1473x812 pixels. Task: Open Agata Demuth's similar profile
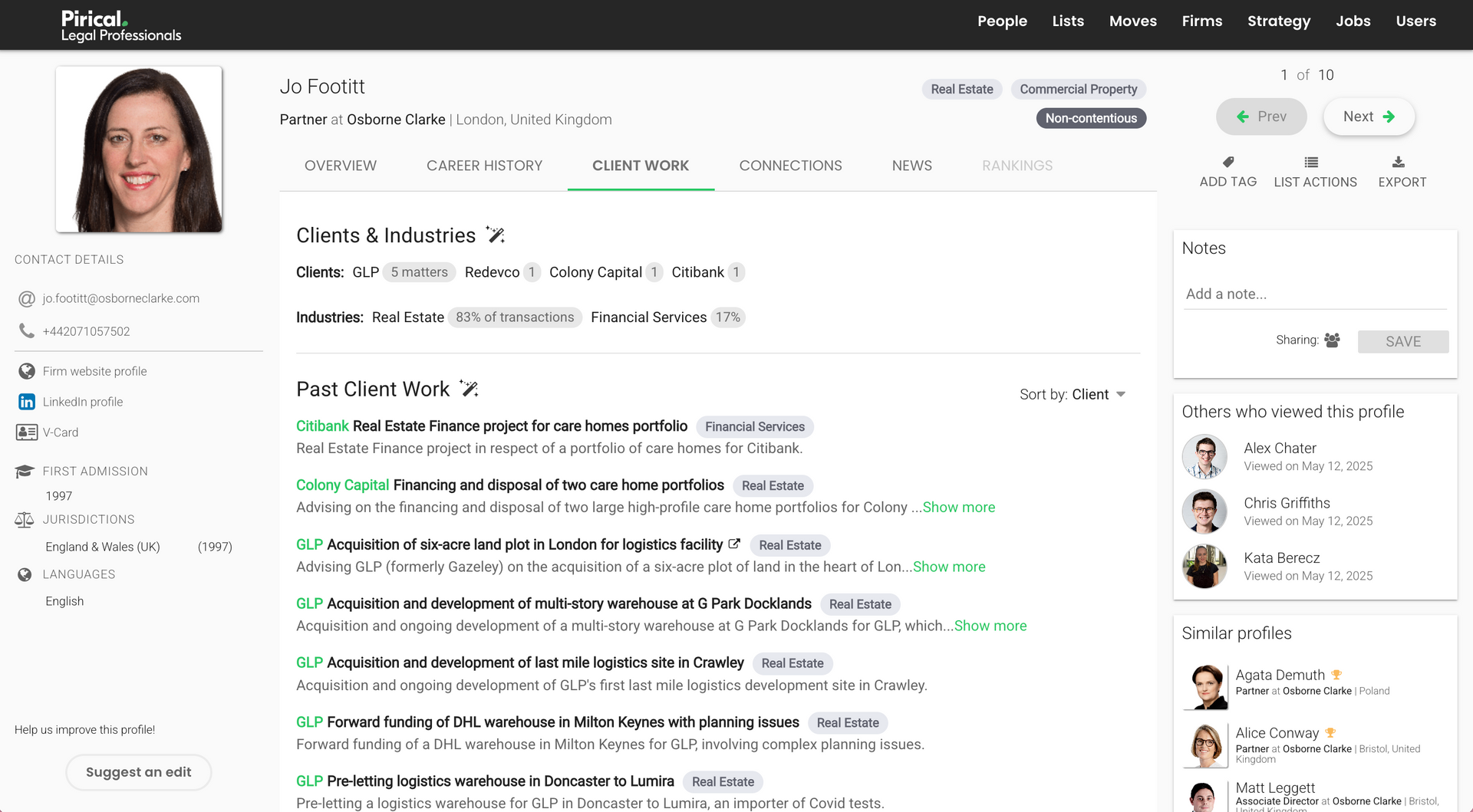pos(1280,675)
